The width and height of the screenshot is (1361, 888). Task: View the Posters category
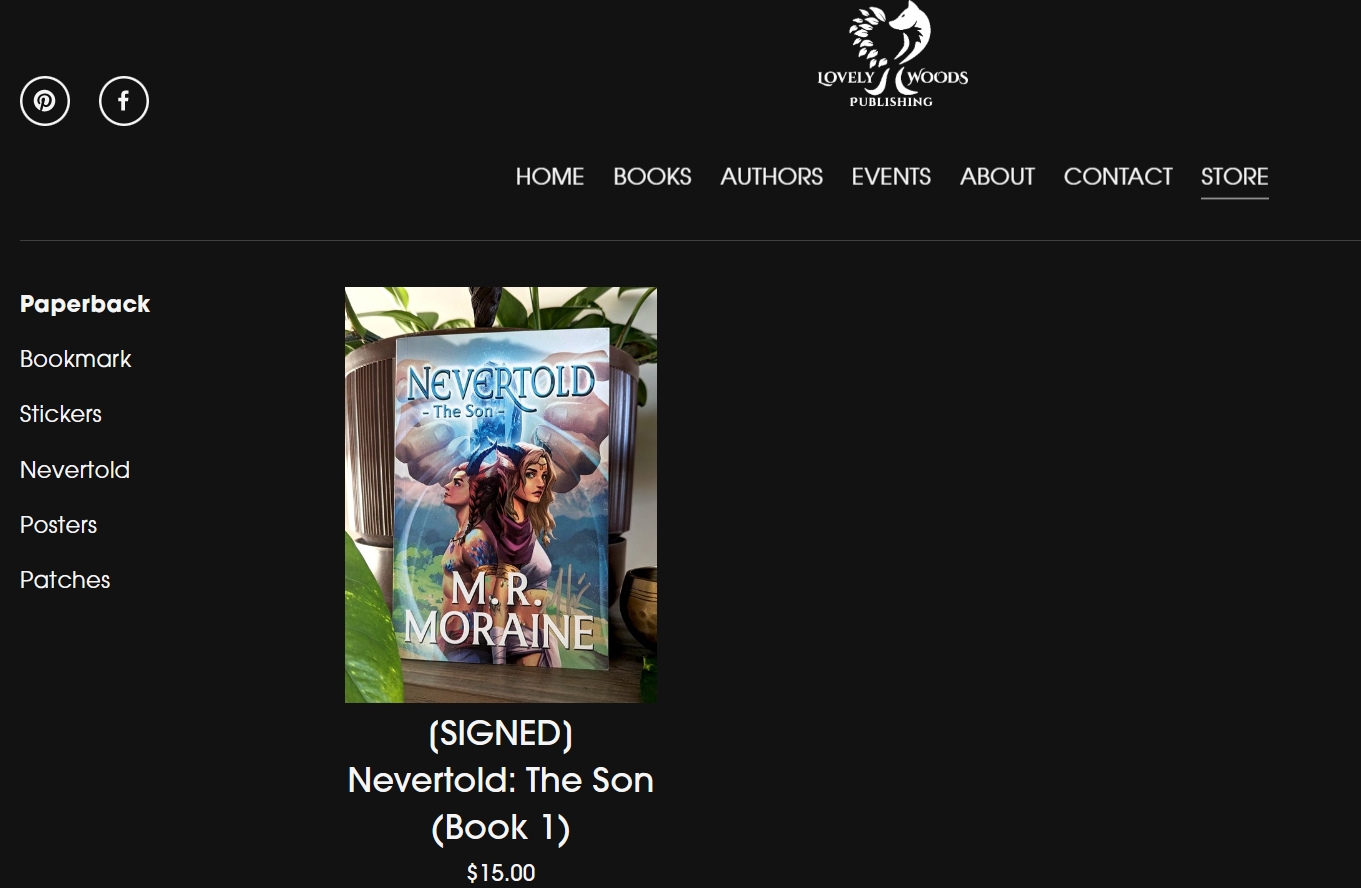pos(59,525)
